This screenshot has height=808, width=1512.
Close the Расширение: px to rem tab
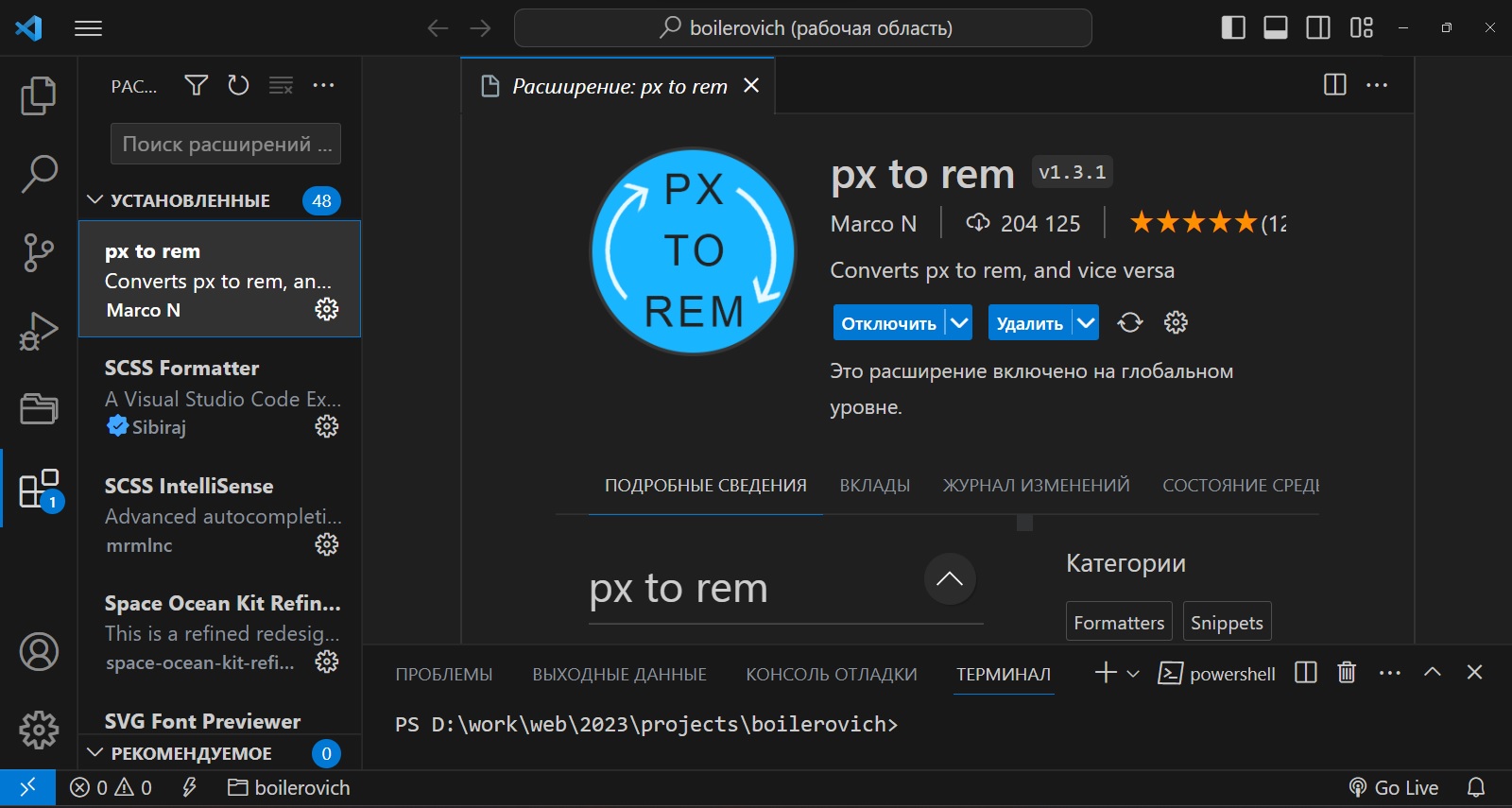[751, 86]
